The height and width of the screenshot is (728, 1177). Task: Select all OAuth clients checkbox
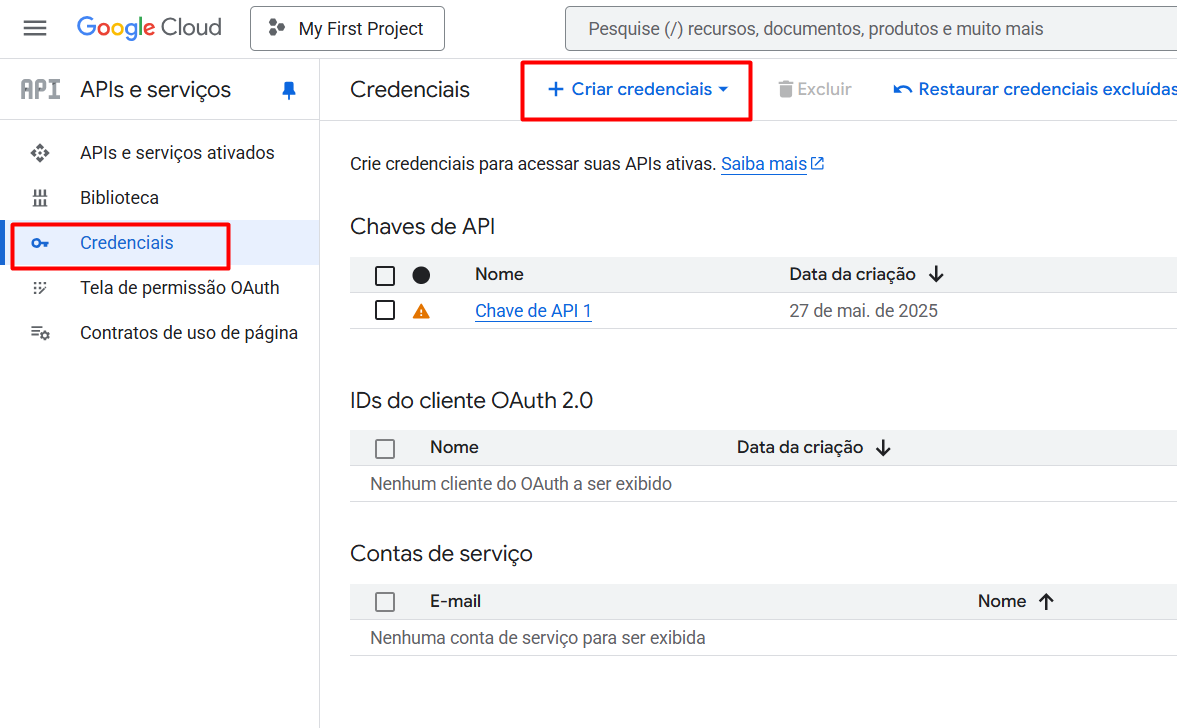(x=385, y=449)
